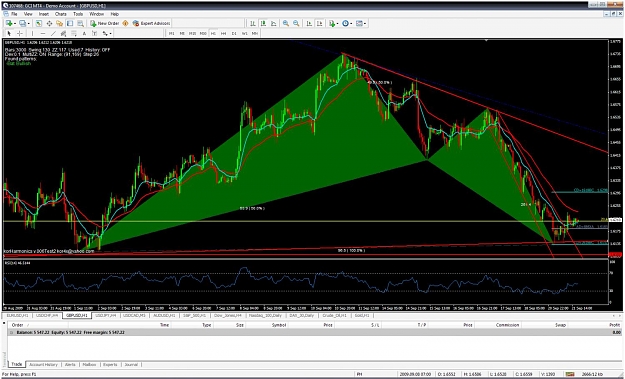625x379 pixels.
Task: Open the View menu
Action: [x=28, y=14]
